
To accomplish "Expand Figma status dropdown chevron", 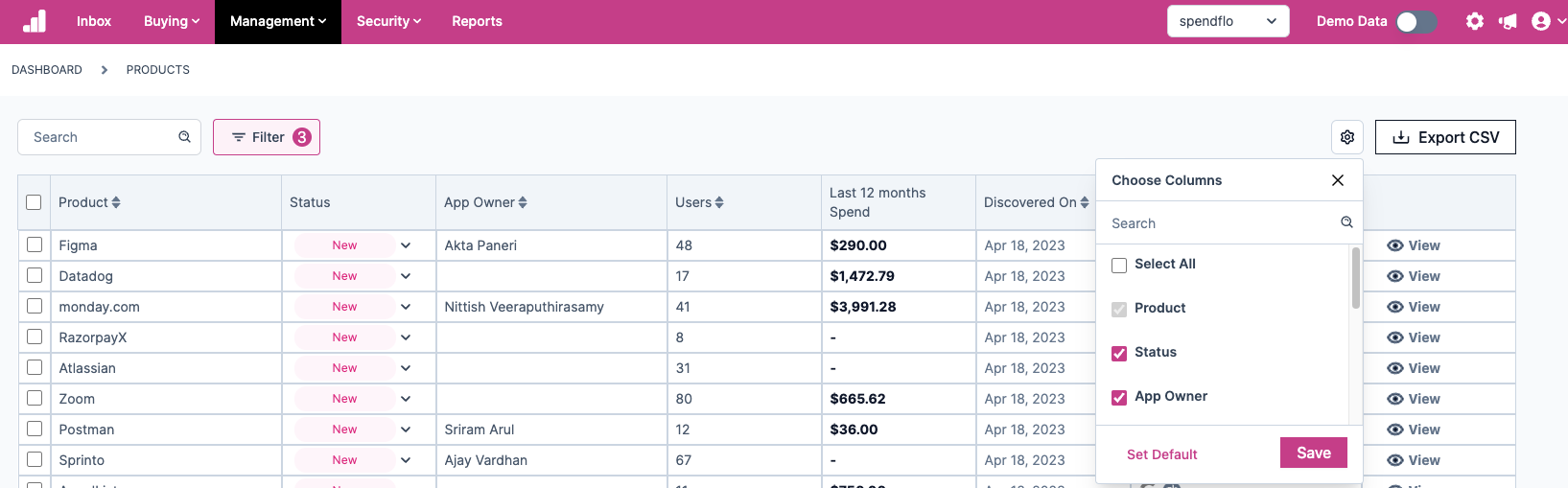I will (406, 245).
